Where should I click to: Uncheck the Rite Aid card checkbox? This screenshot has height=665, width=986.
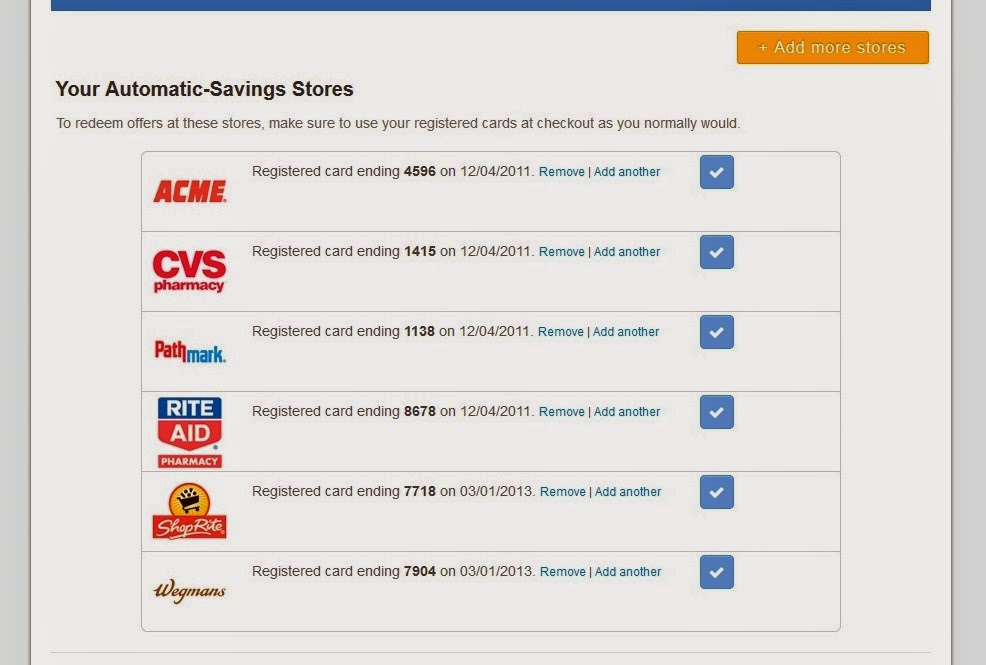[717, 412]
